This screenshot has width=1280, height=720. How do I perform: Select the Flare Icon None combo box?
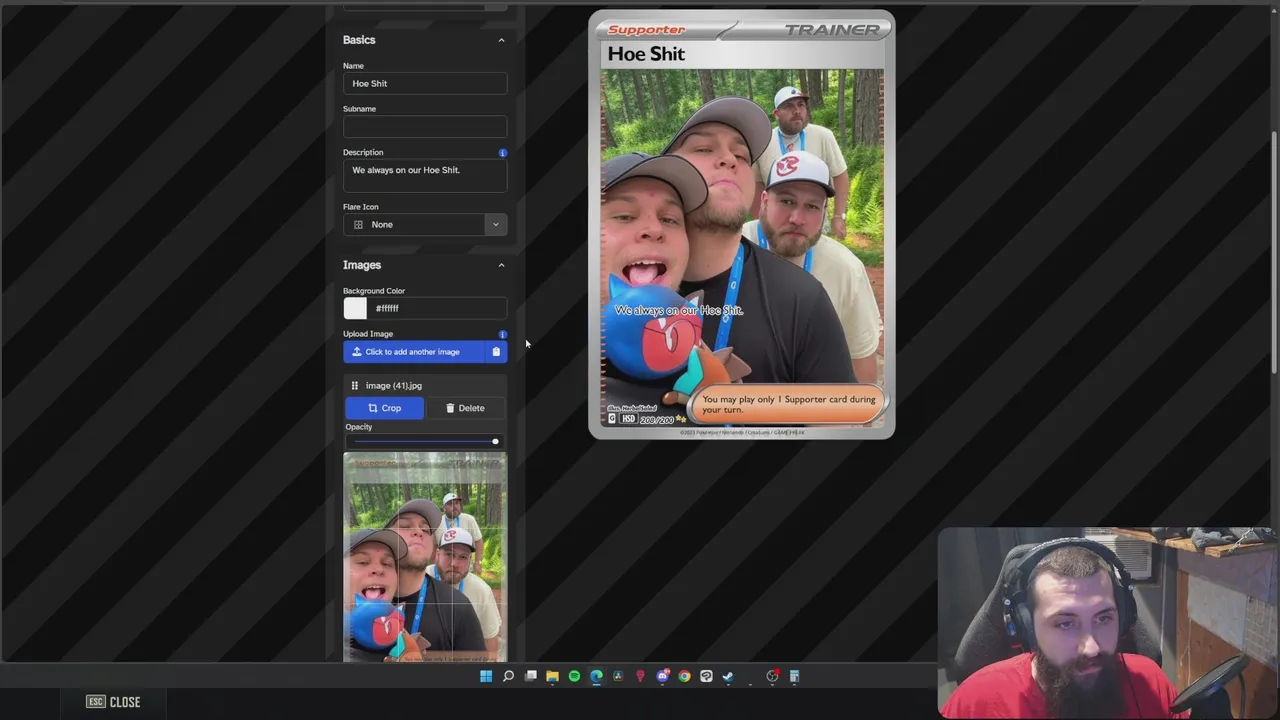(x=425, y=225)
